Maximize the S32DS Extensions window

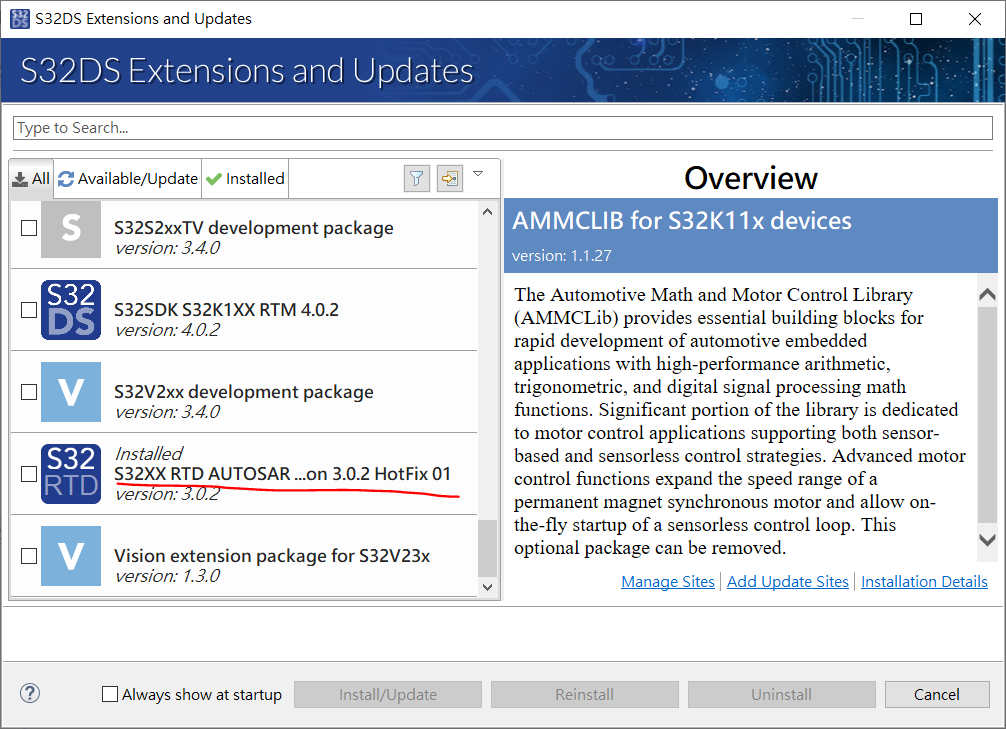point(916,19)
